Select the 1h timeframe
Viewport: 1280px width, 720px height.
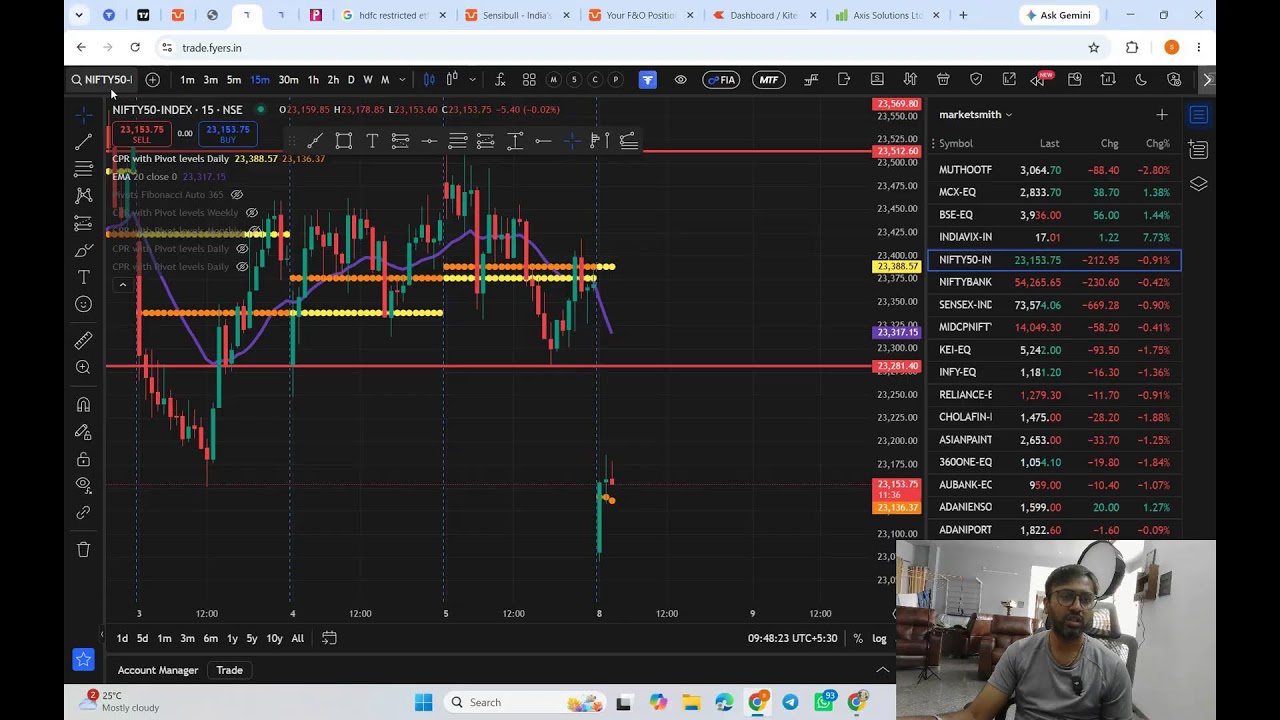313,80
